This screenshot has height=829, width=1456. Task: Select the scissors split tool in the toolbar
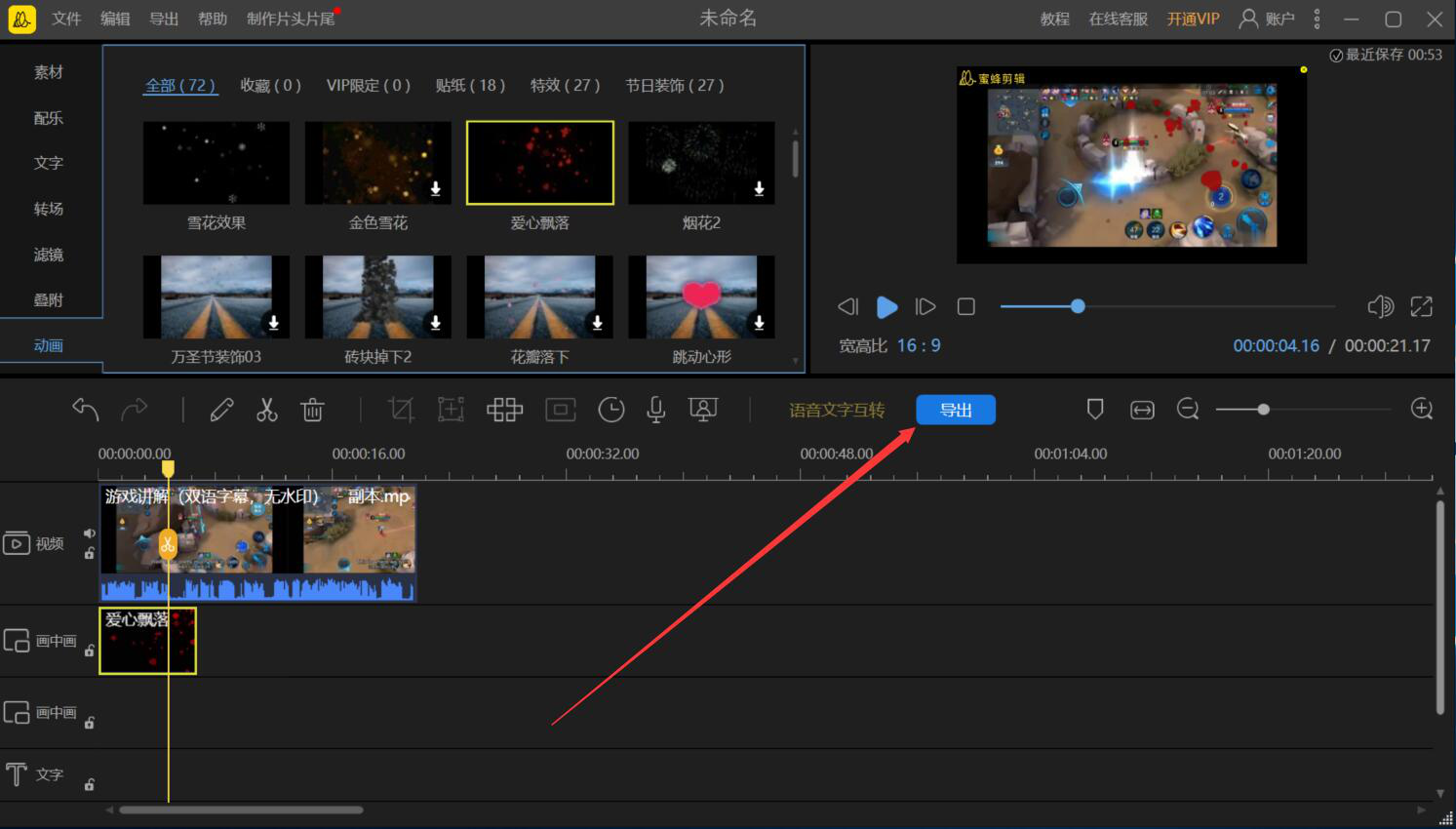[x=266, y=410]
